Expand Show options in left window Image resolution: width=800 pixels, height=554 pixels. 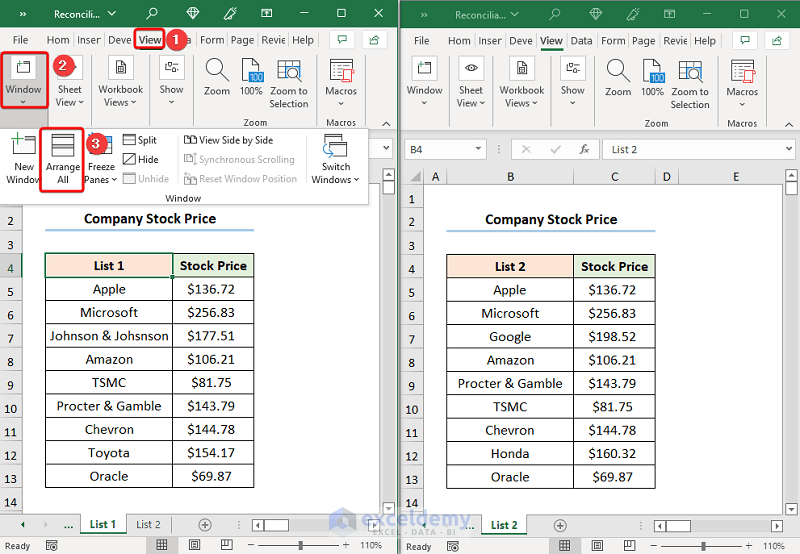[171, 82]
